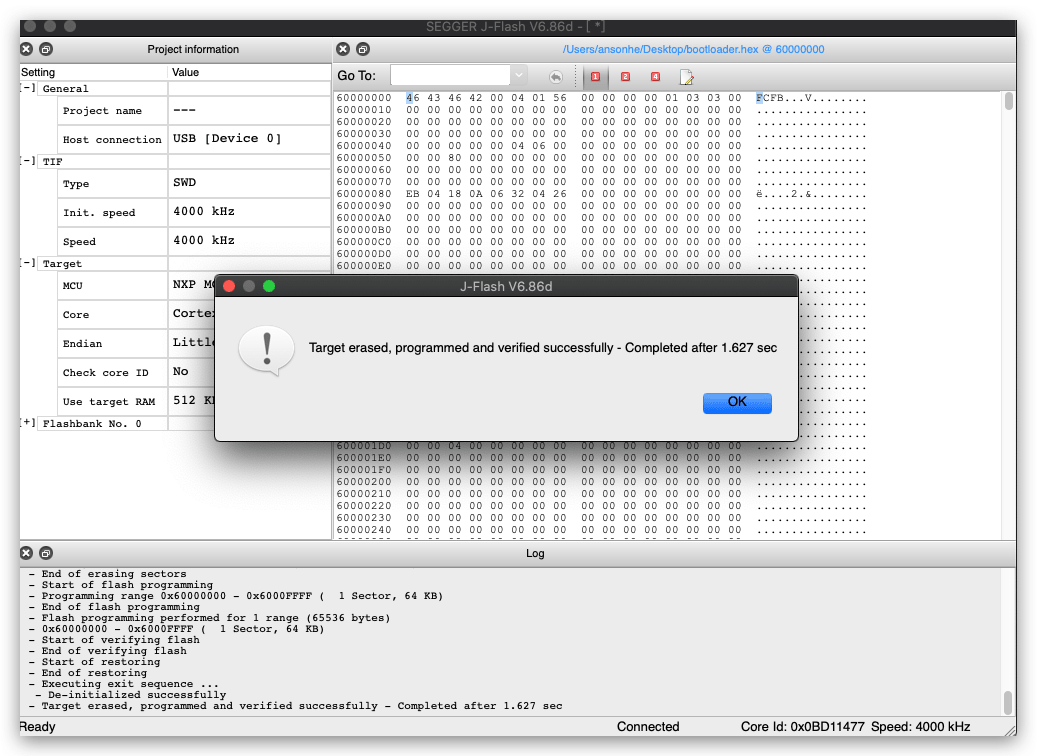Close the Project information panel

(26, 49)
